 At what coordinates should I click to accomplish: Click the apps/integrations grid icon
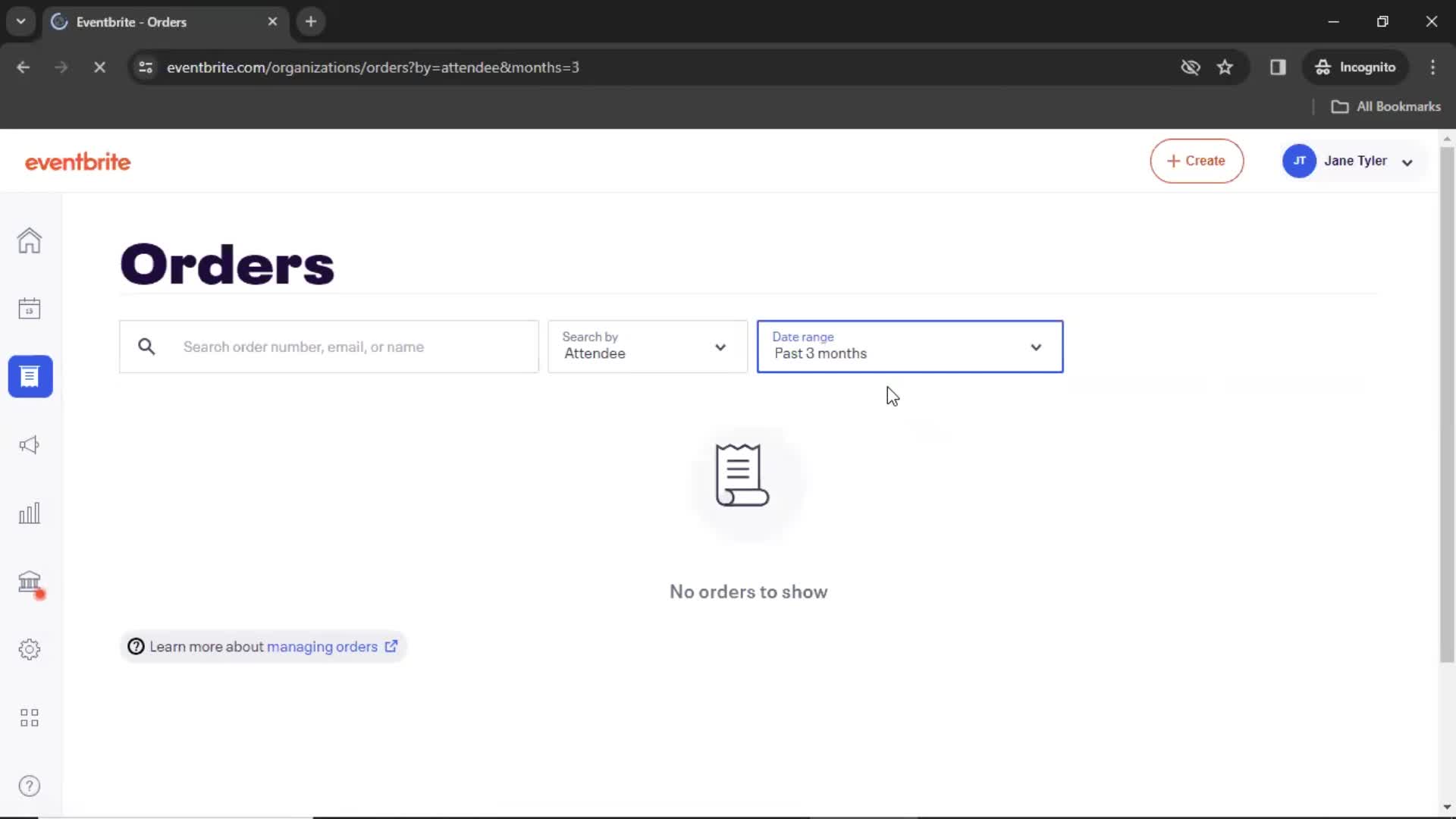[29, 718]
